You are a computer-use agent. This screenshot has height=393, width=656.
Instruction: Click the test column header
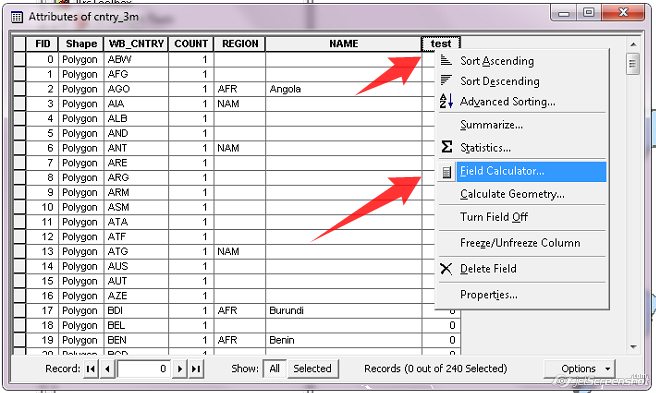(441, 44)
